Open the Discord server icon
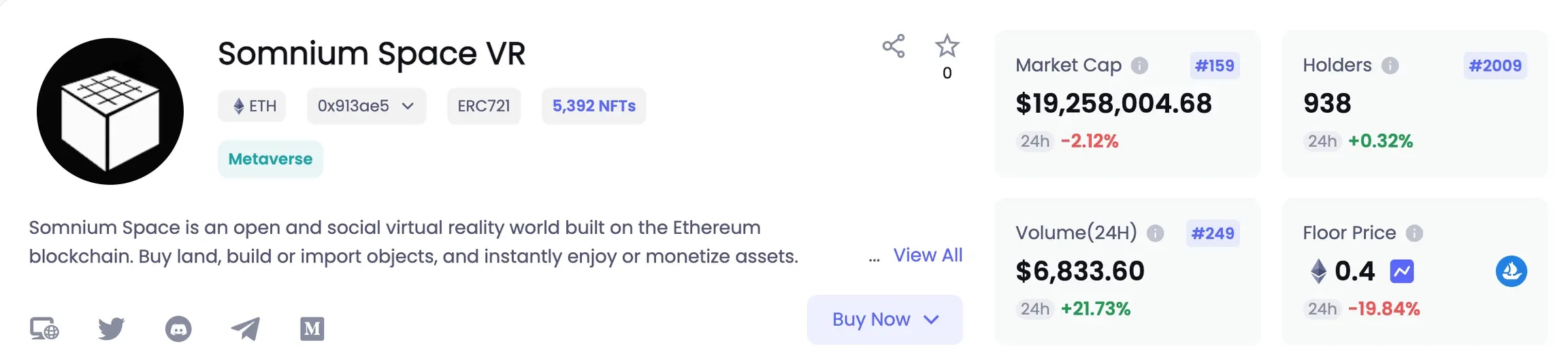 [x=178, y=329]
